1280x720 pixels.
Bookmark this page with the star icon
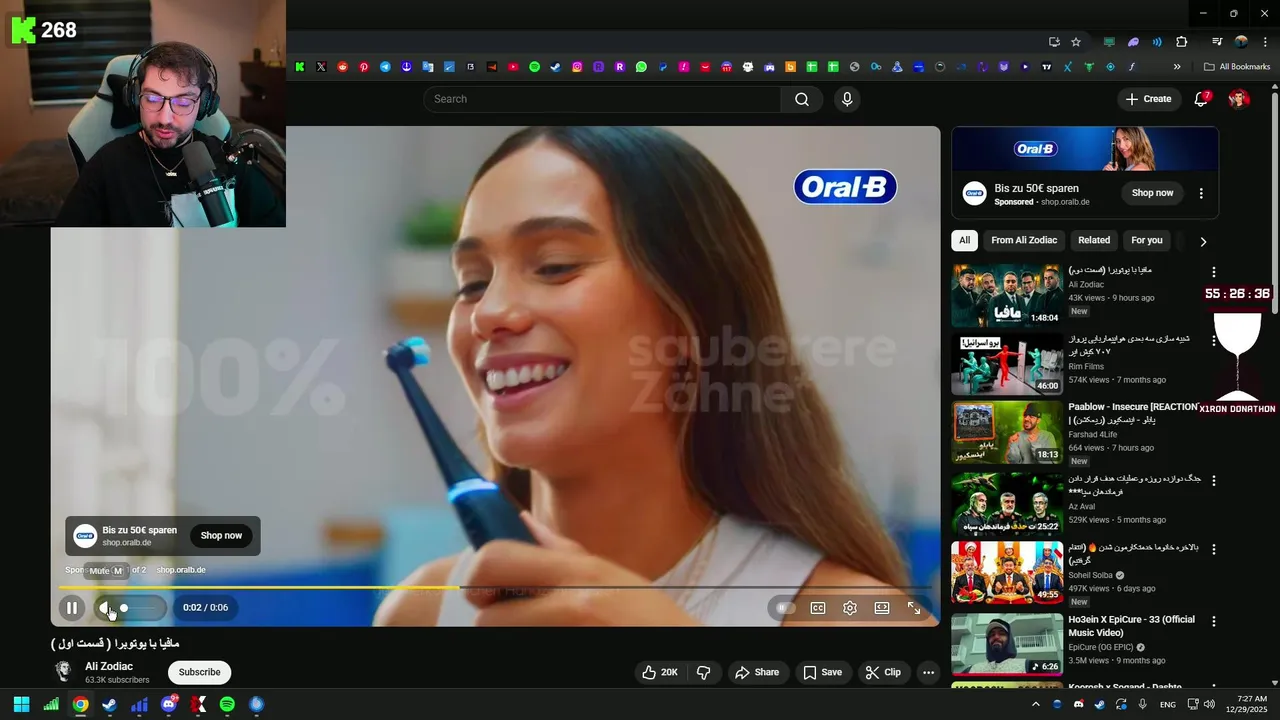pyautogui.click(x=1076, y=42)
